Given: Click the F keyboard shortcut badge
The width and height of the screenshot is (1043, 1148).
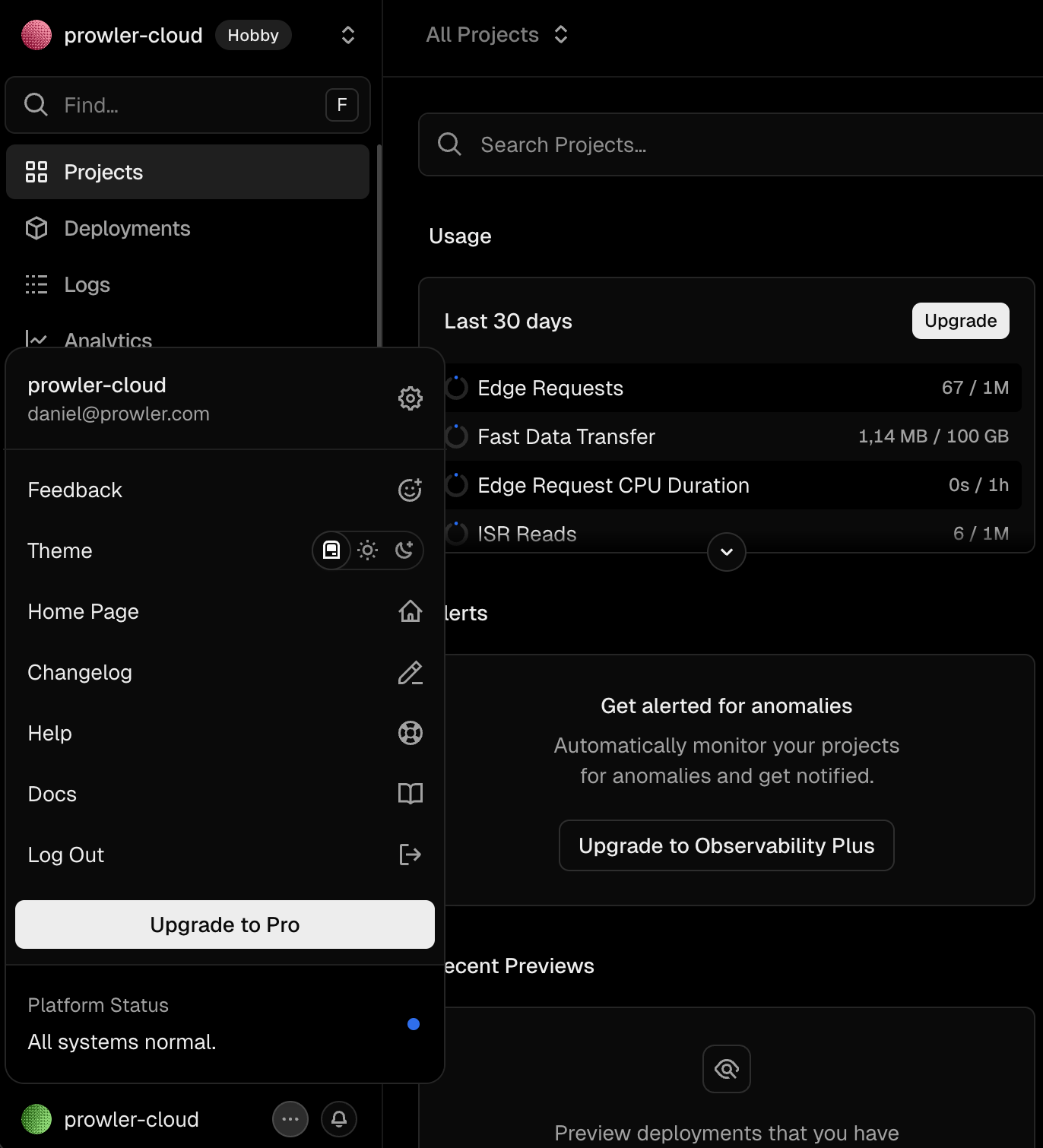Looking at the screenshot, I should (342, 105).
